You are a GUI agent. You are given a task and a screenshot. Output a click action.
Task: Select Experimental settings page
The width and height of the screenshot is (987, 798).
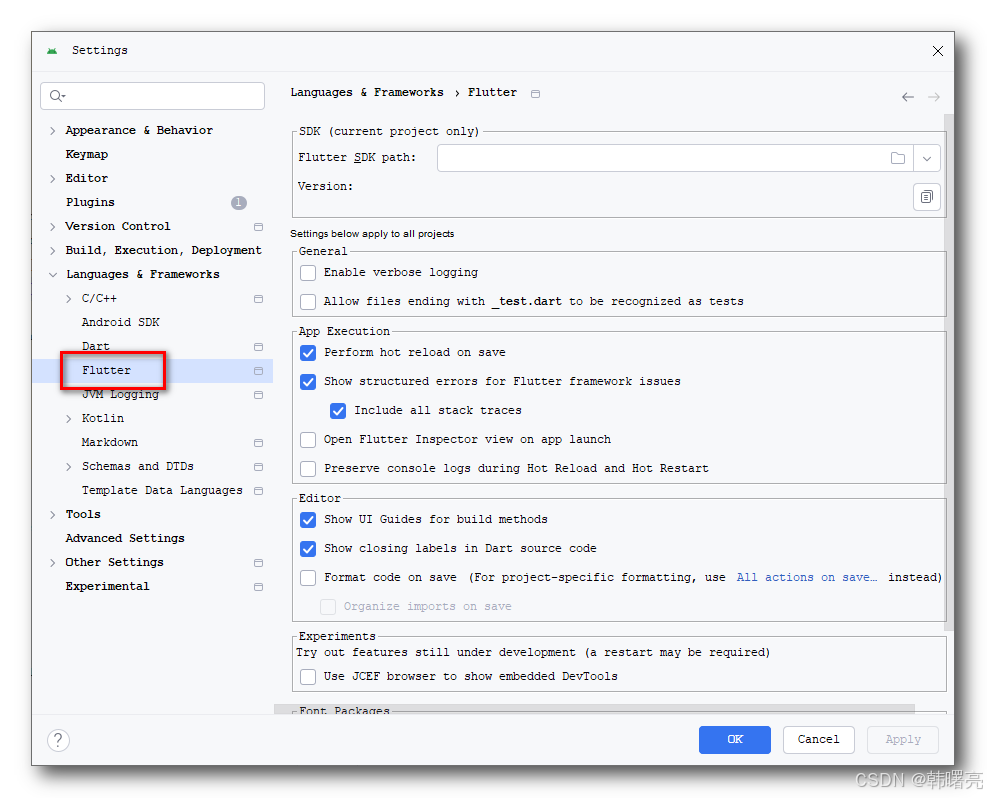pos(107,587)
